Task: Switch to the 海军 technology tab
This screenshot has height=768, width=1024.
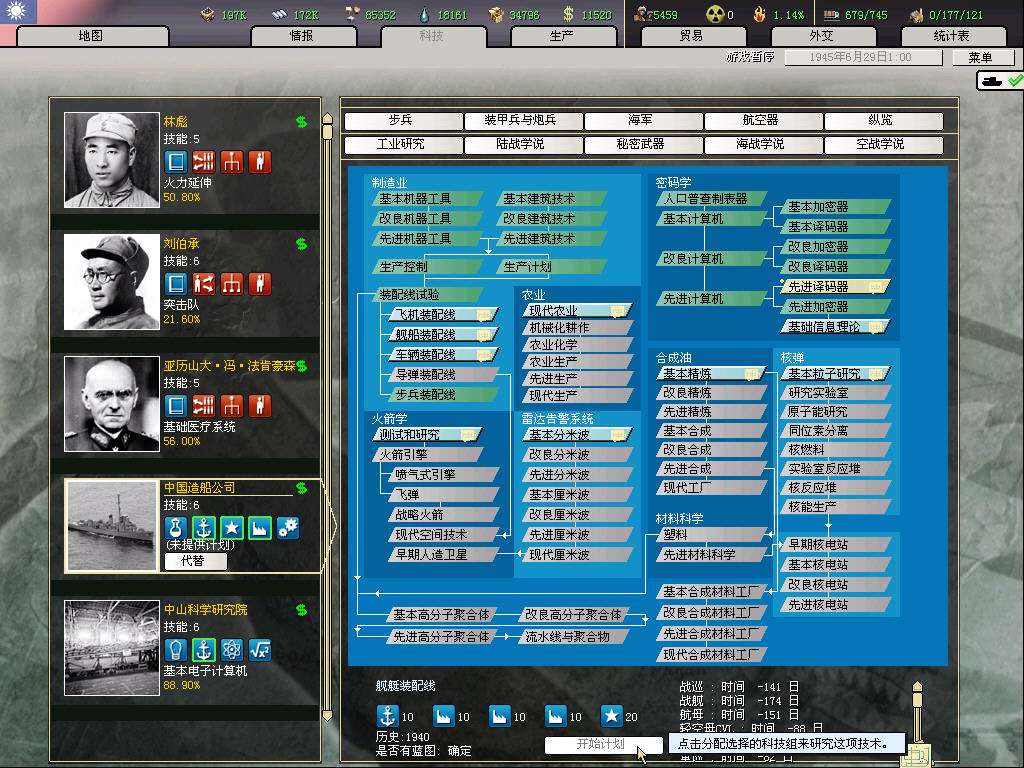Action: [640, 120]
